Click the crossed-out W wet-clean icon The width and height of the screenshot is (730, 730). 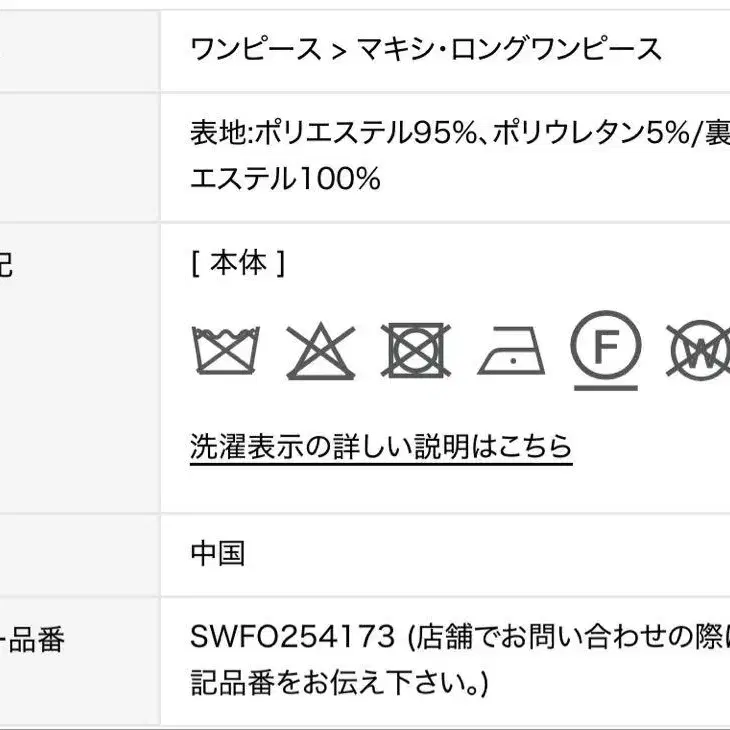coord(700,350)
